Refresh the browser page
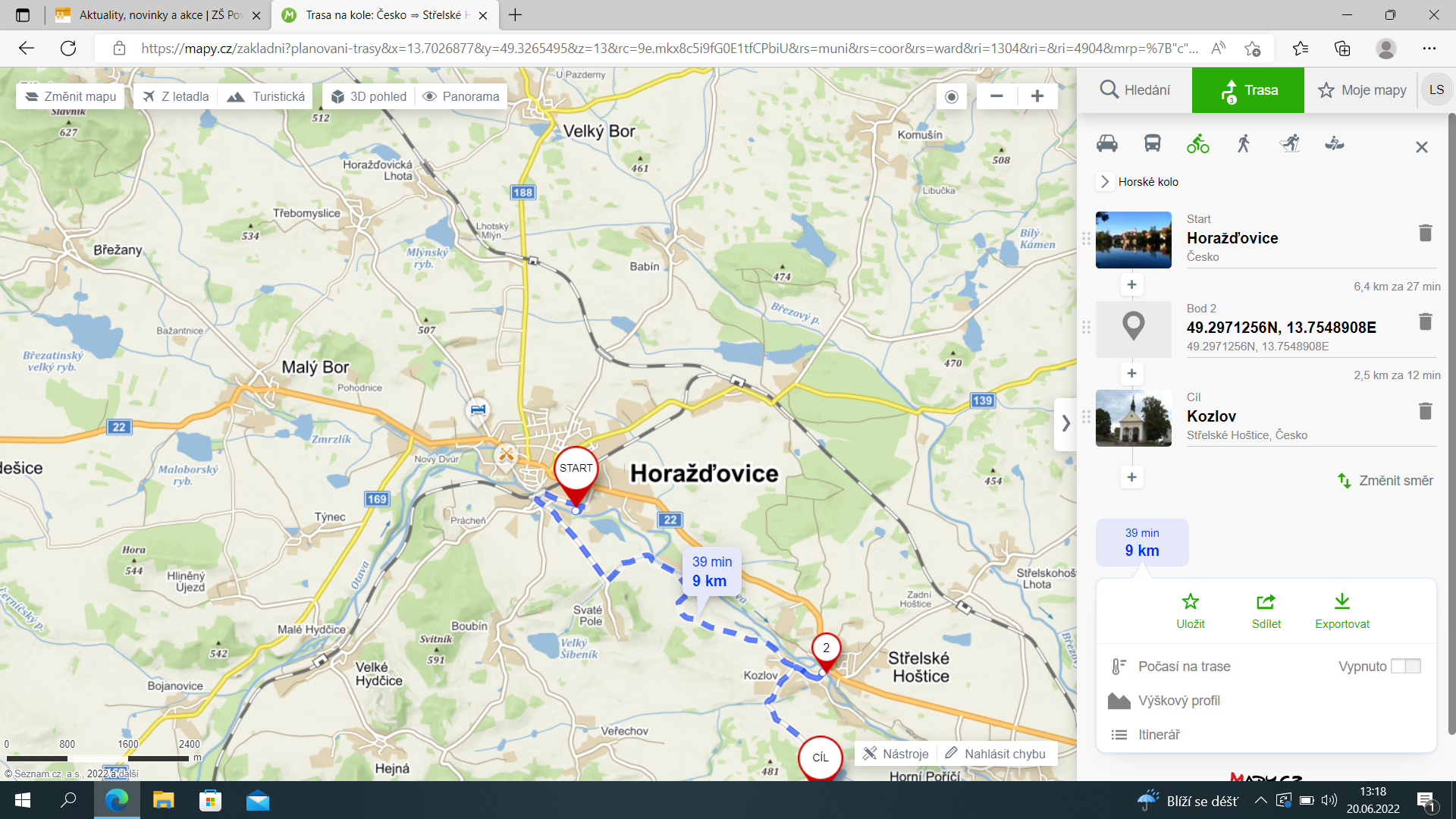 (68, 49)
